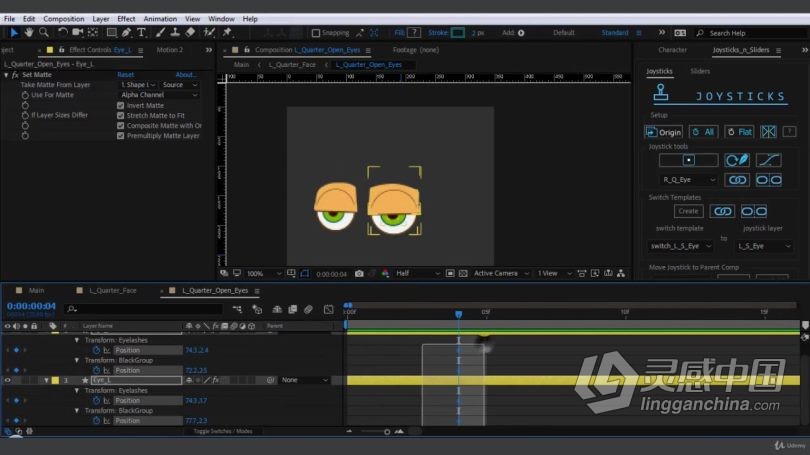The image size is (810, 455).
Task: Click the snapshot camera icon below the viewer
Action: pos(359,273)
